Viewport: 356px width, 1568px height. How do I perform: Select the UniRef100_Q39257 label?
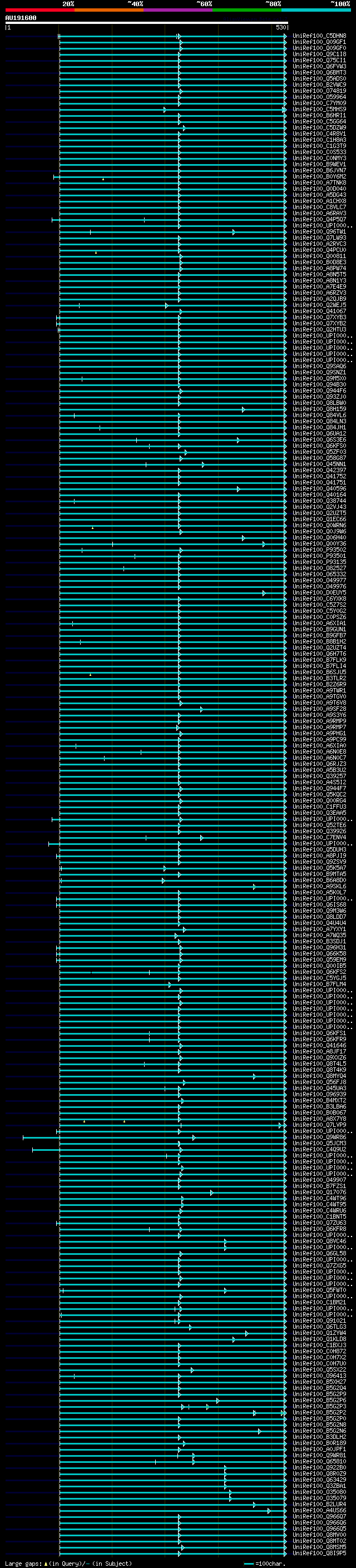click(x=319, y=776)
